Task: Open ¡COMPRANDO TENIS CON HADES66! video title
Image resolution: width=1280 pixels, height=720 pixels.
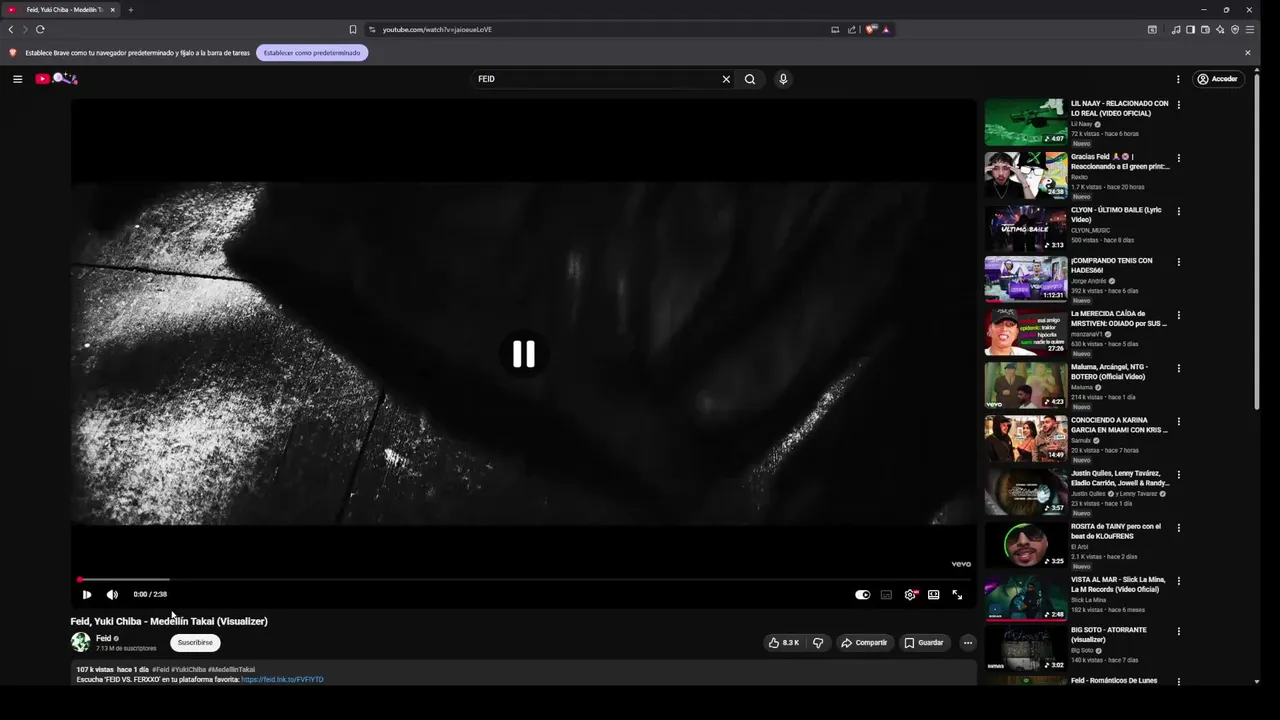Action: [x=1112, y=265]
